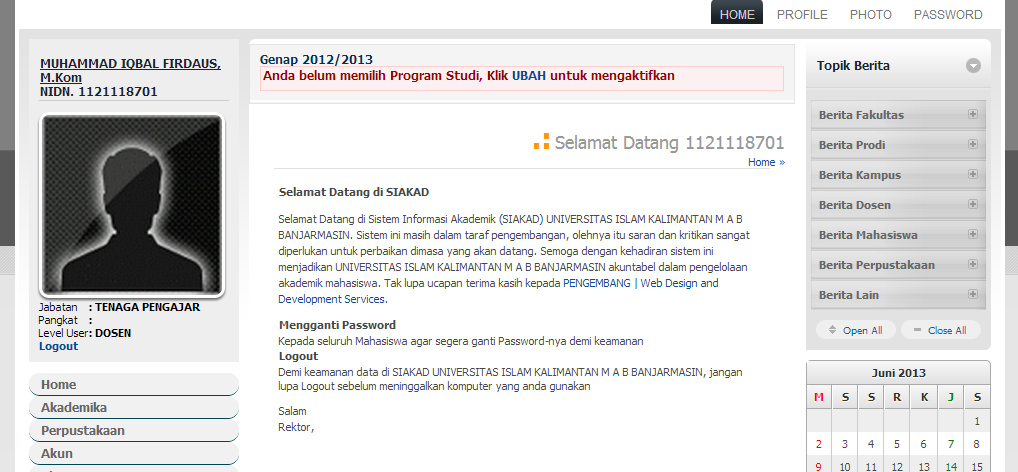The image size is (1018, 472).
Task: Click plus icon beside Berita Dosen
Action: (972, 205)
